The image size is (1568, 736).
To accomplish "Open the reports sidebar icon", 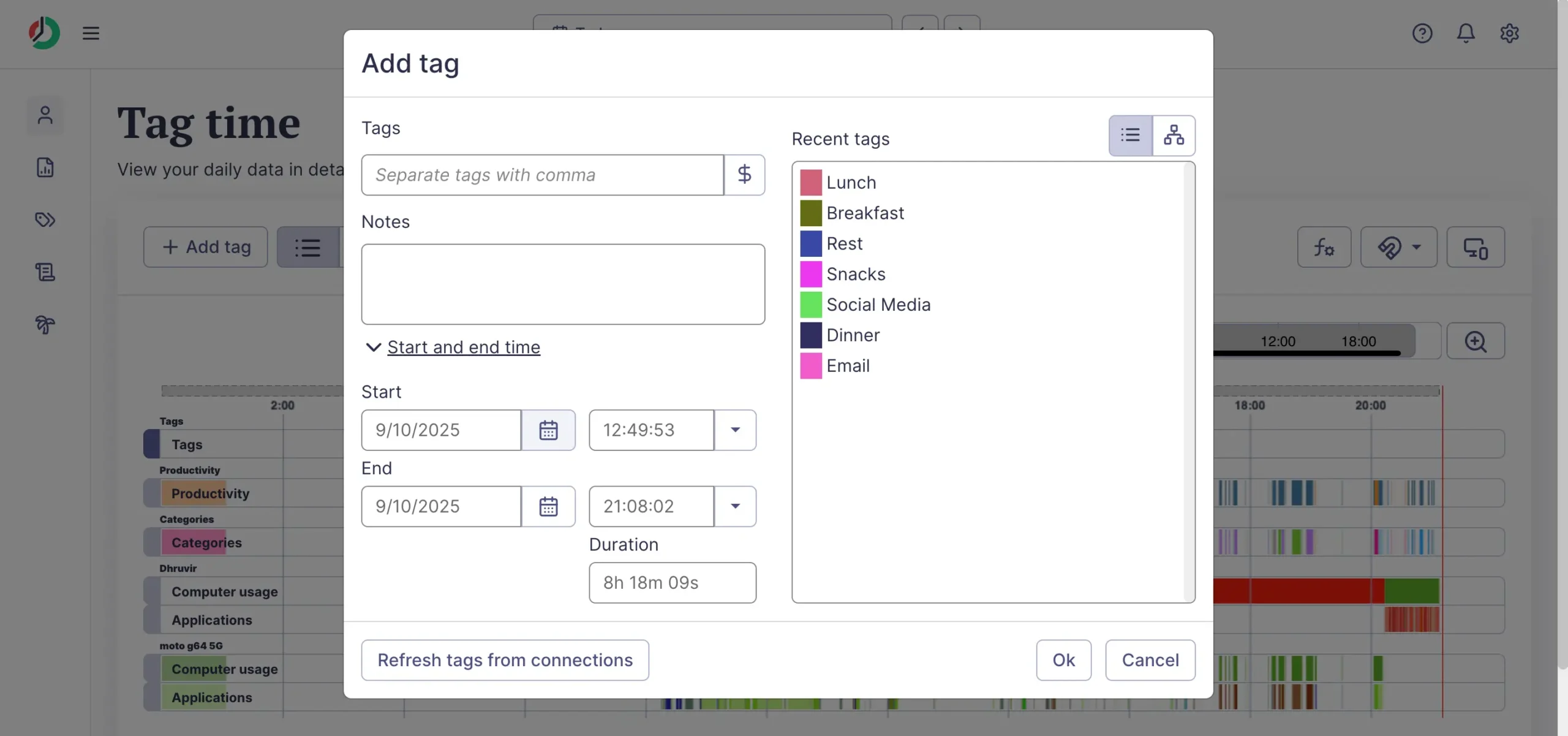I will tap(45, 167).
